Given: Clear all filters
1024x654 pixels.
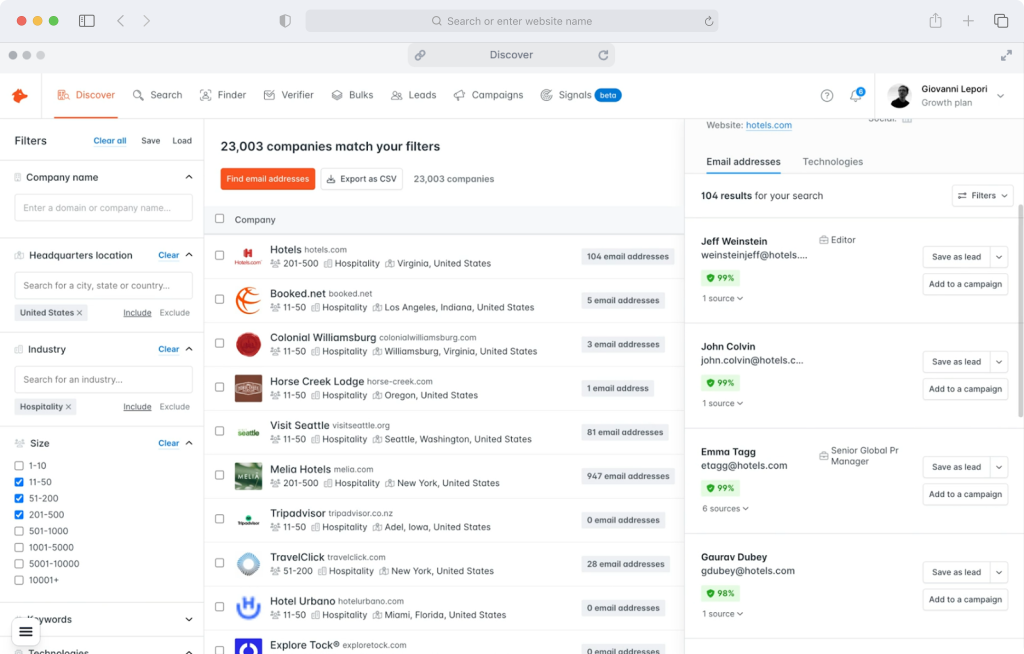Looking at the screenshot, I should [110, 140].
